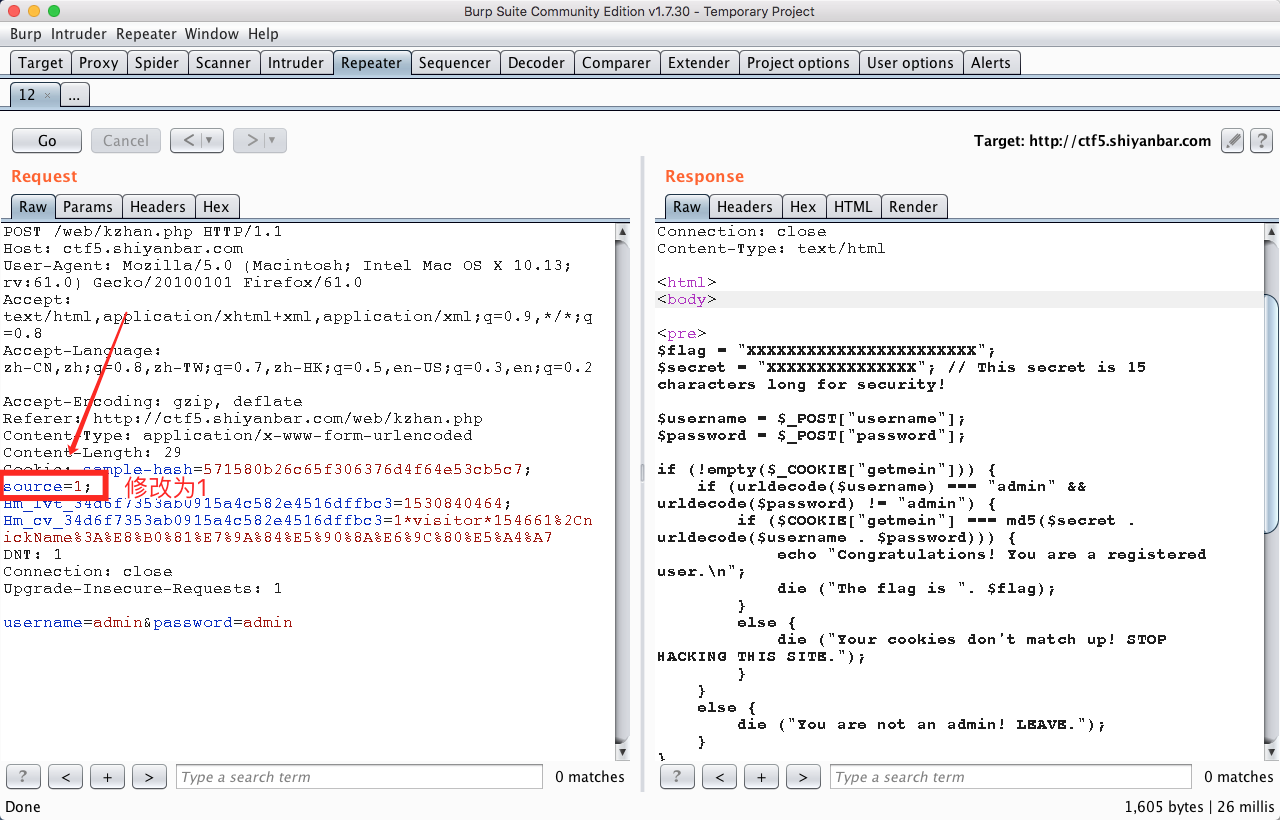1280x820 pixels.
Task: Switch to the Sequencer tab
Action: pyautogui.click(x=455, y=62)
